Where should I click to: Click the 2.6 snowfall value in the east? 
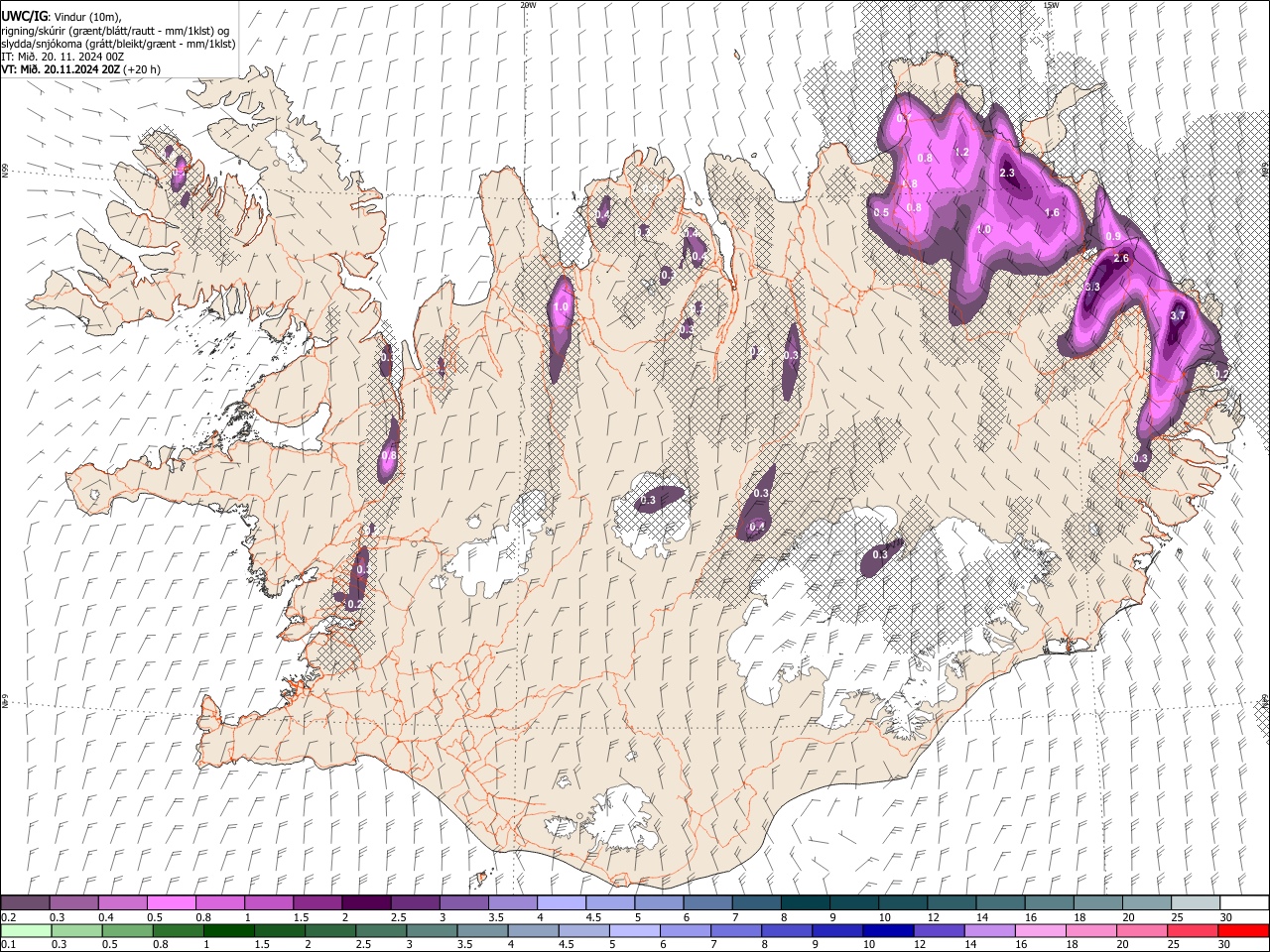pos(1121,258)
